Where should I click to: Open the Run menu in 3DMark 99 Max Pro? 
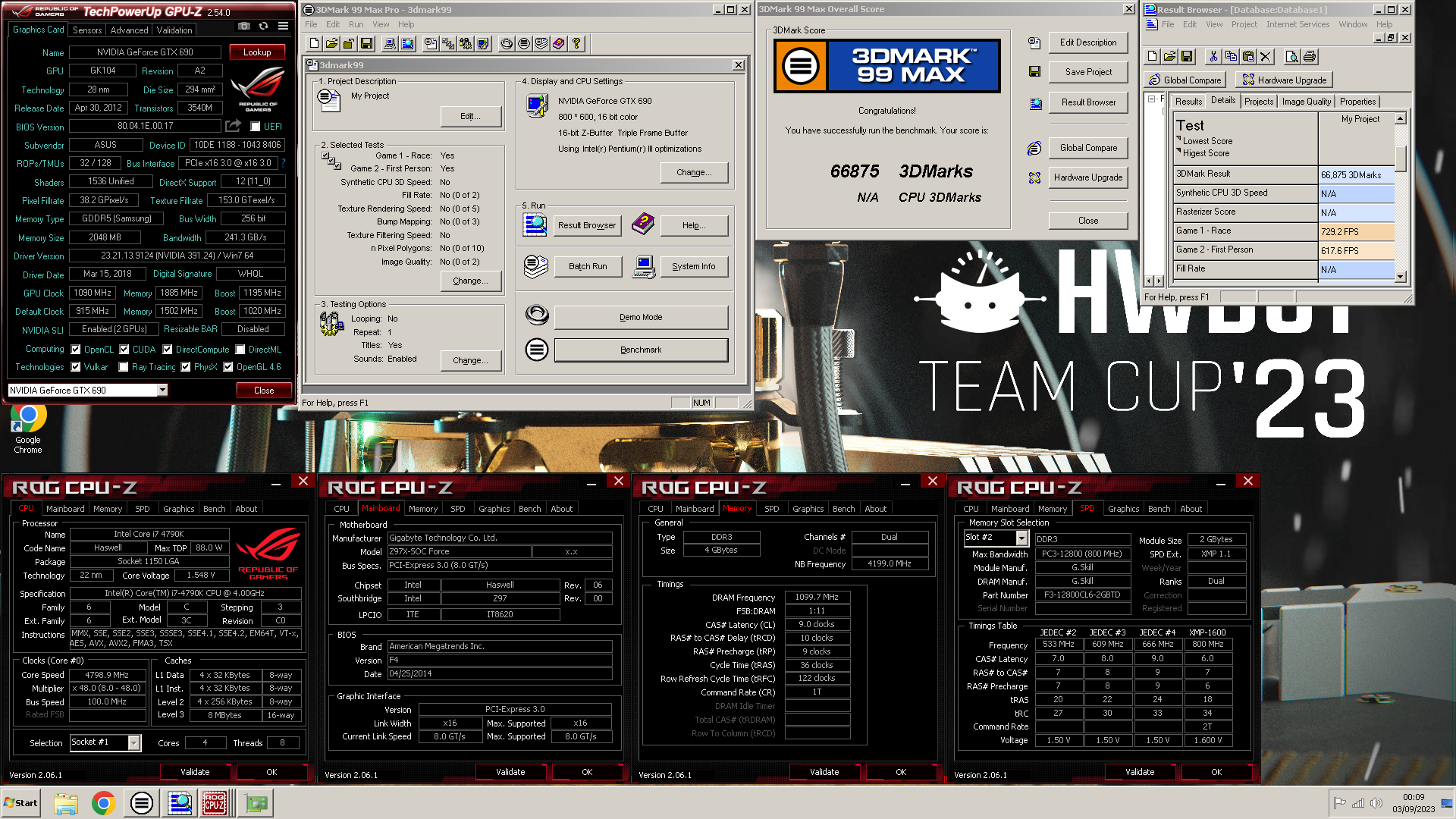point(356,24)
